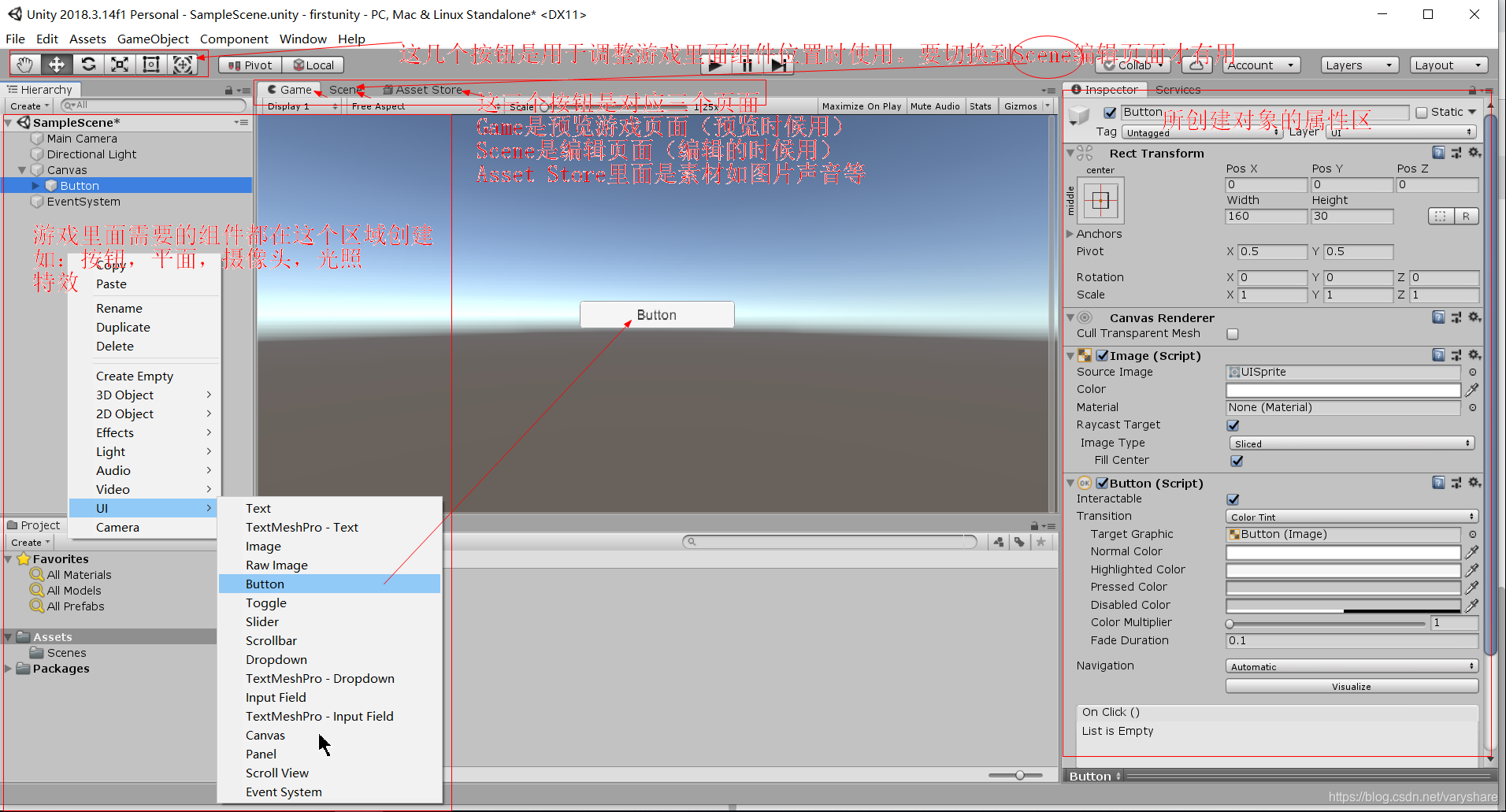Click Color Multiplier slider handle

coord(1230,624)
